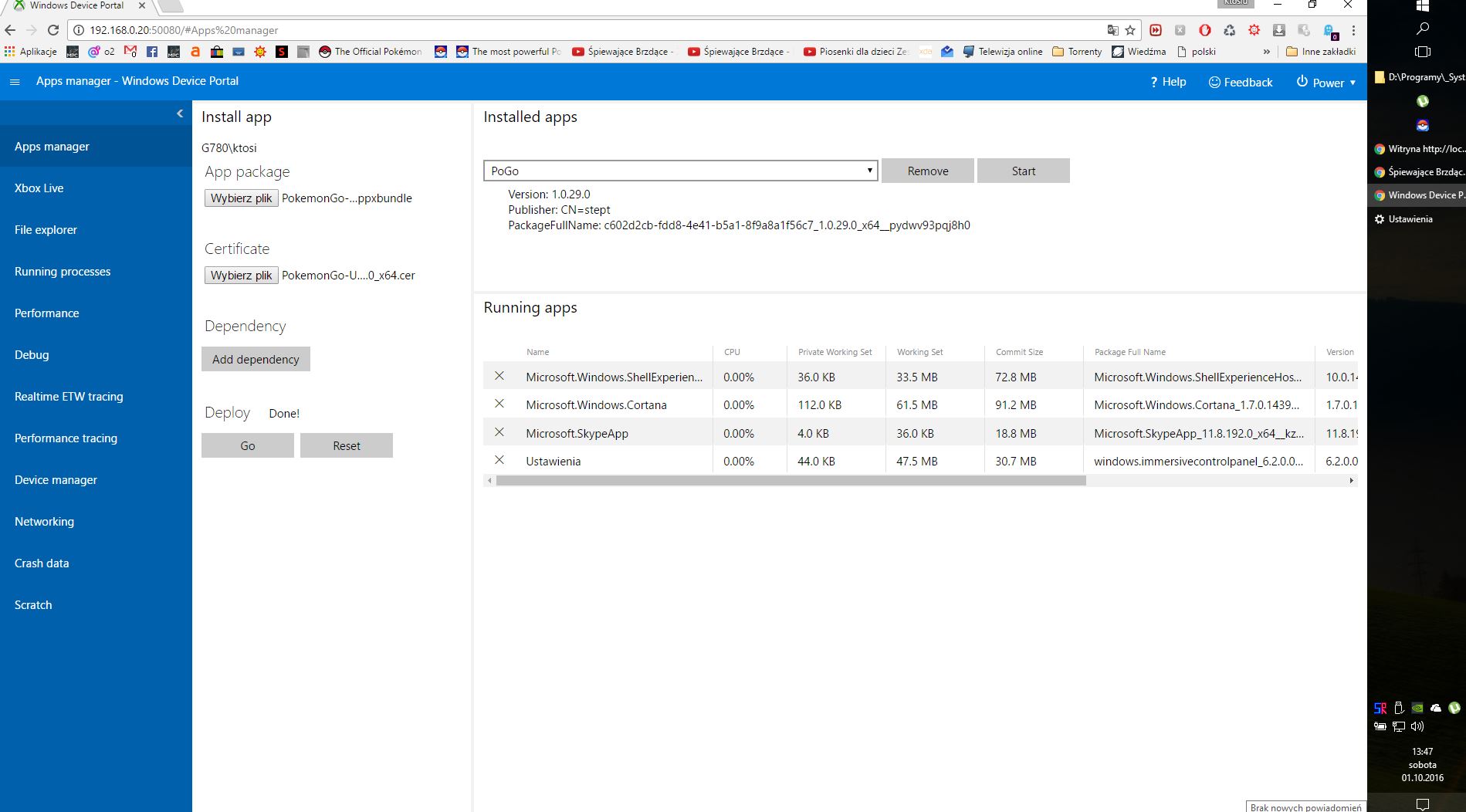
Task: Open Realtime ETW tracing
Action: pos(96,397)
